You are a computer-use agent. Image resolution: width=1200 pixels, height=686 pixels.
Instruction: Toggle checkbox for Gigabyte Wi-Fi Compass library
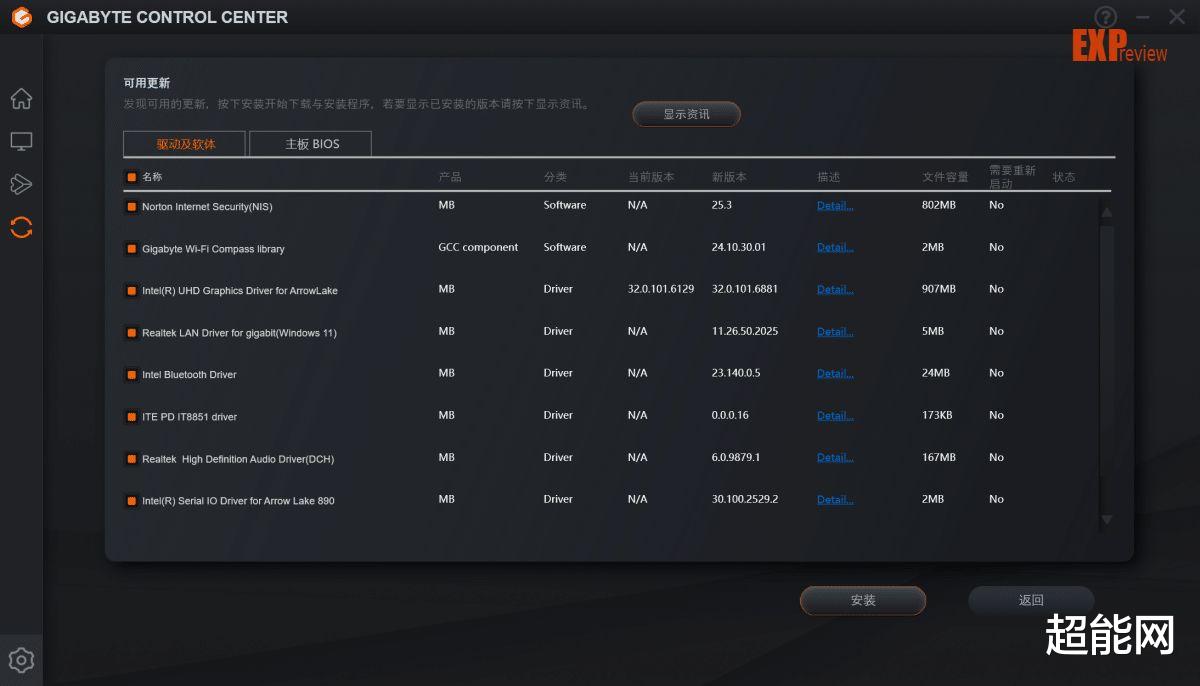[131, 249]
